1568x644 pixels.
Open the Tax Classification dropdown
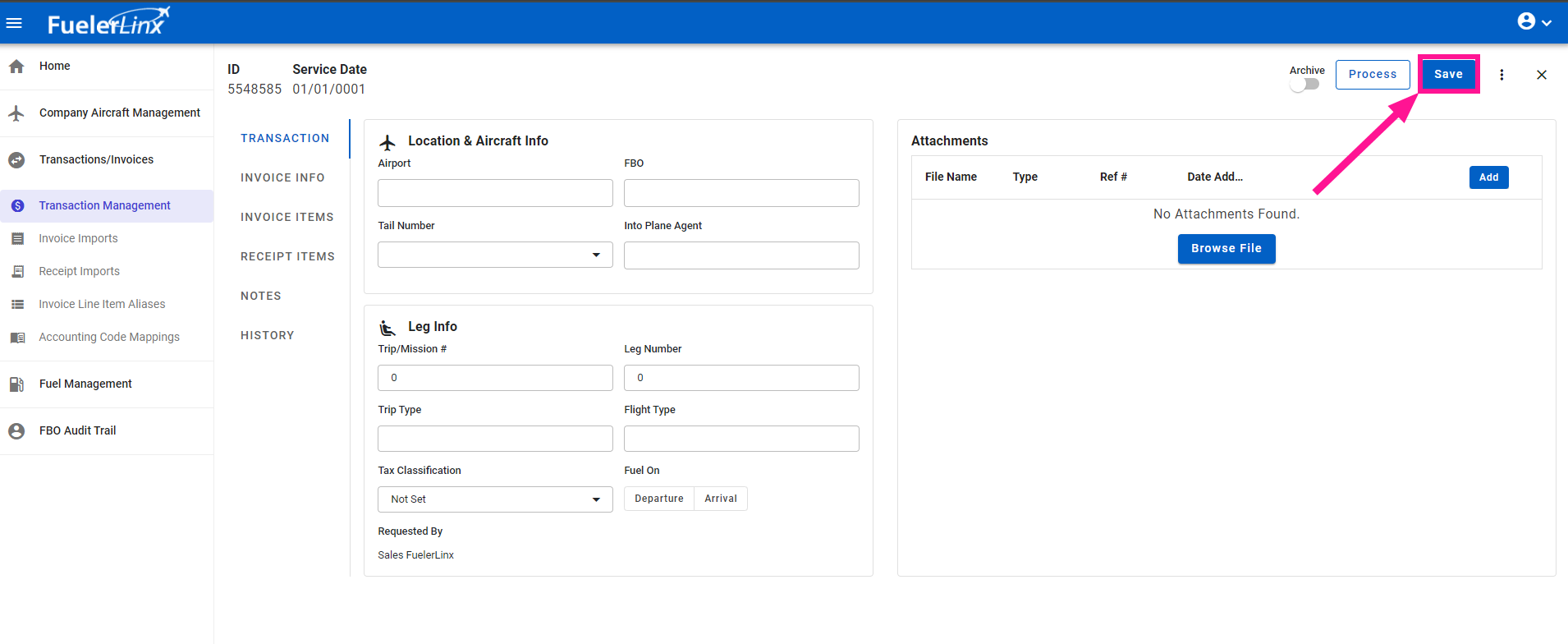(495, 499)
